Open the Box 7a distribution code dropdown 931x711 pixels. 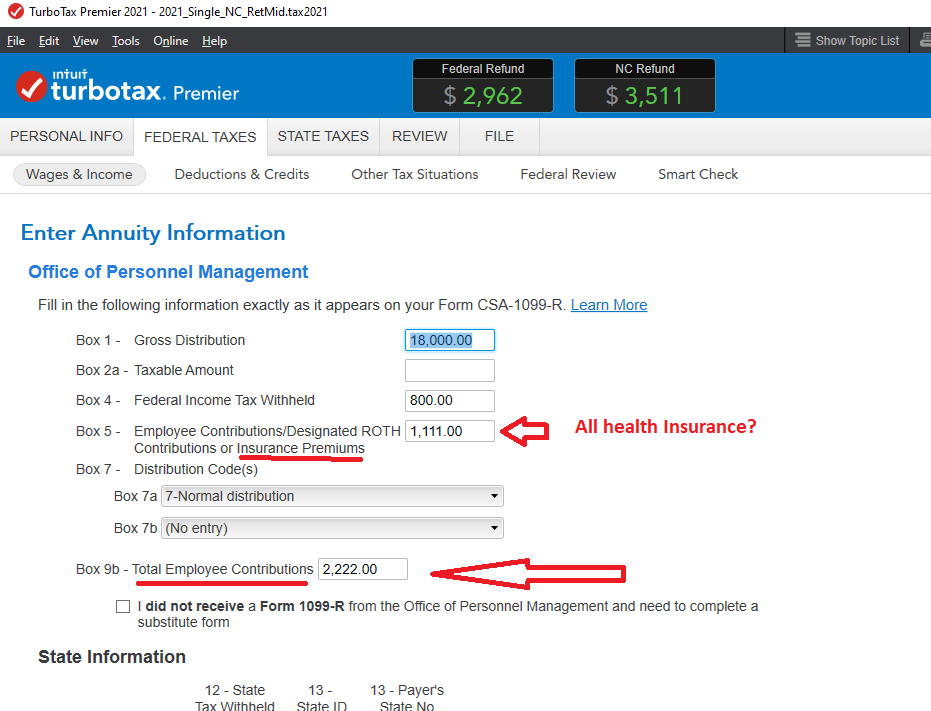(332, 496)
